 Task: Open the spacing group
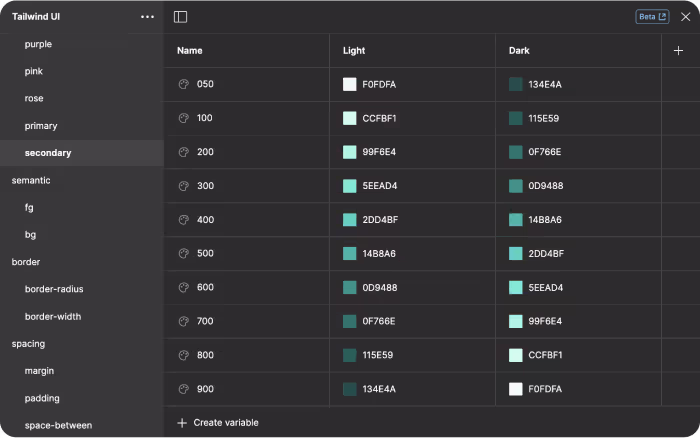[28, 344]
